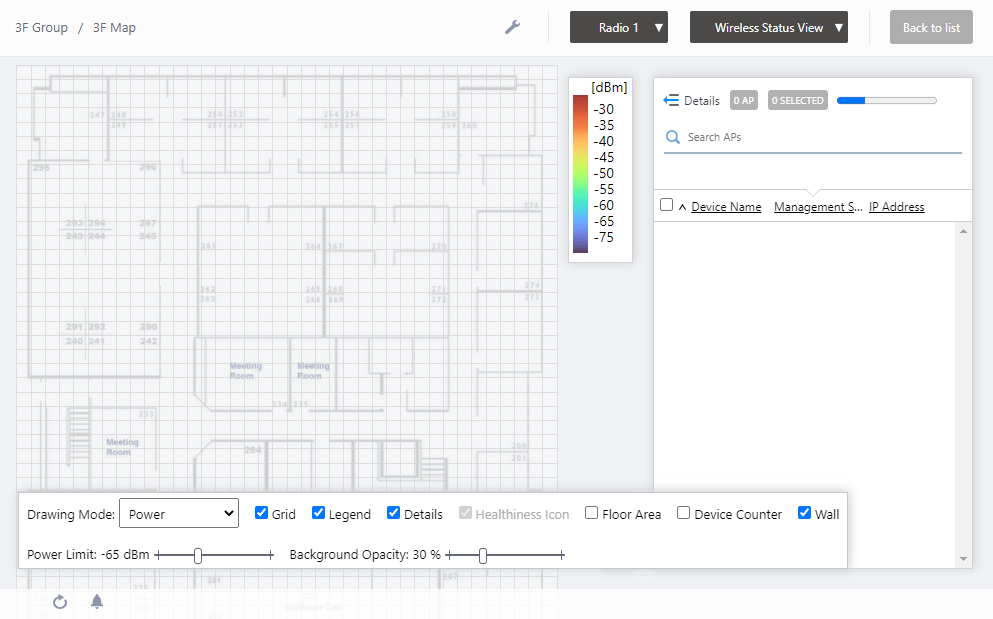Open the notifications bell icon
This screenshot has width=993, height=619.
97,602
